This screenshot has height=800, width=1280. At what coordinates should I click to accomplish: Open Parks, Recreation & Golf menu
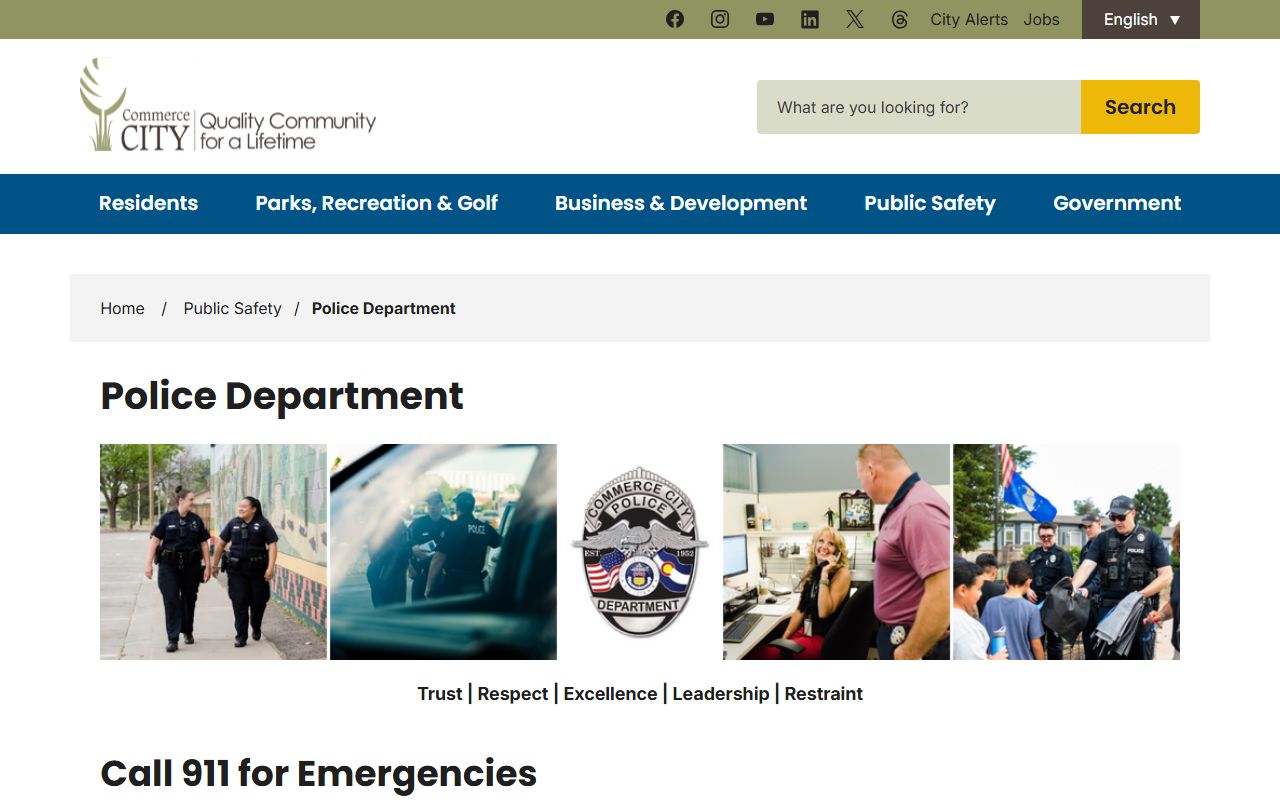click(376, 203)
